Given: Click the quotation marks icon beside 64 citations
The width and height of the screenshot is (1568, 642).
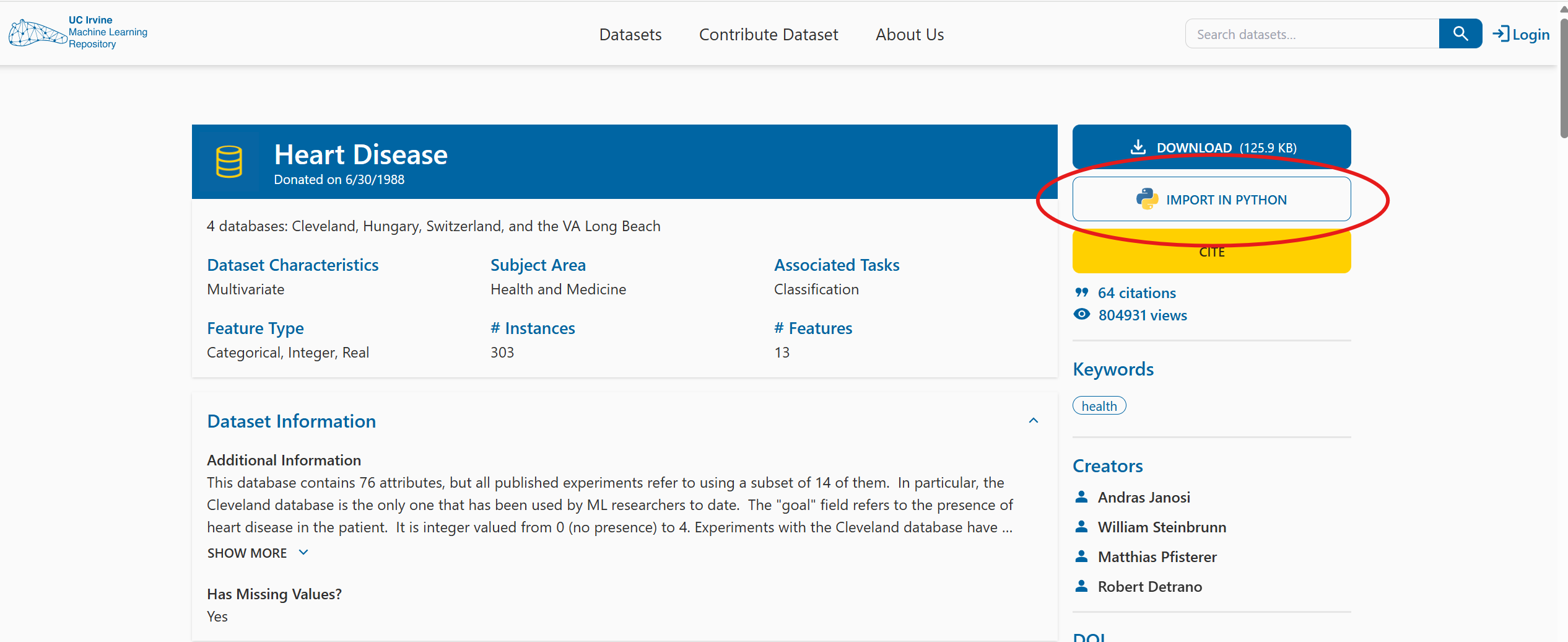Looking at the screenshot, I should coord(1081,292).
